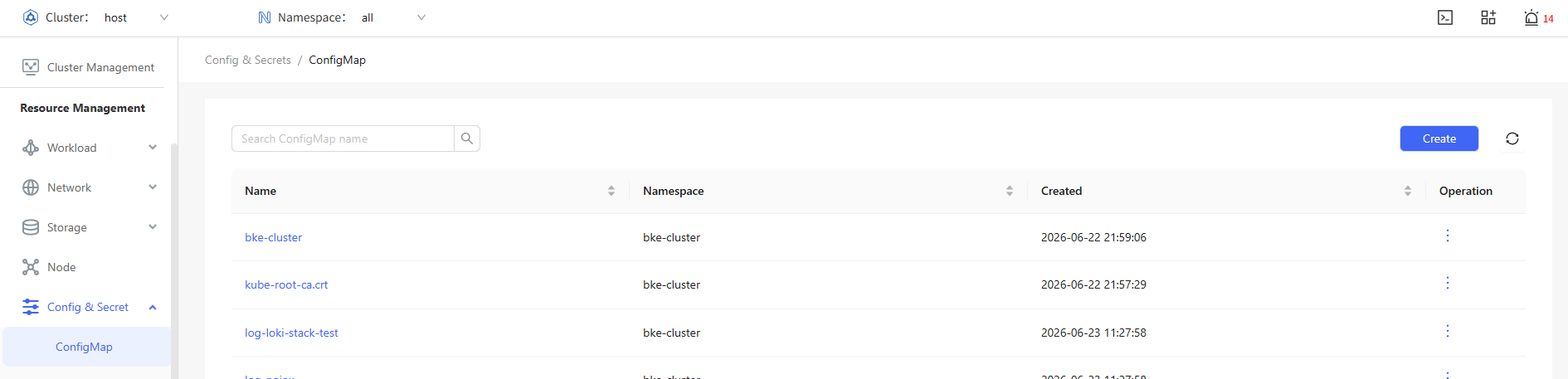Image resolution: width=1568 pixels, height=379 pixels.
Task: Sort the table by Namespace column
Action: [1010, 191]
